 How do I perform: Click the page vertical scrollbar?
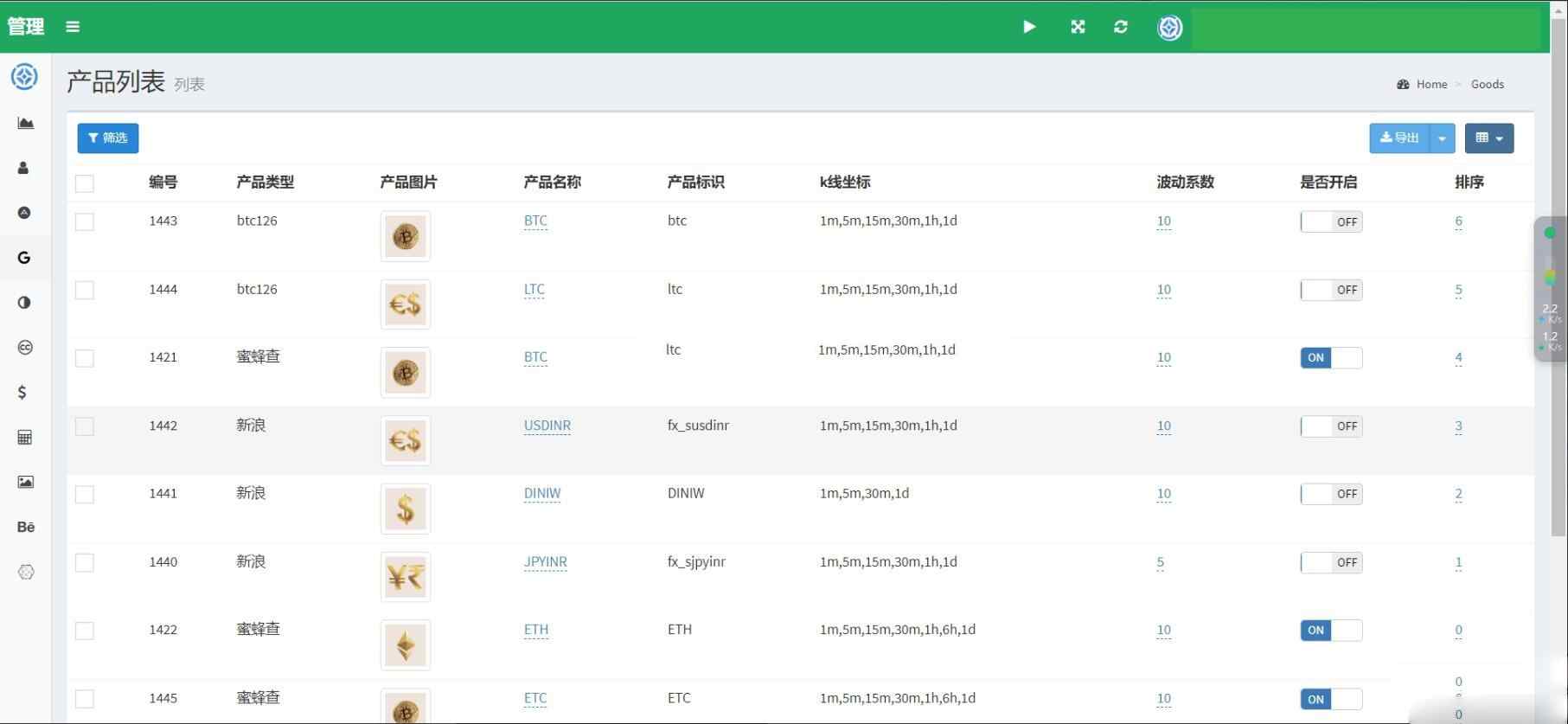pos(1558,277)
